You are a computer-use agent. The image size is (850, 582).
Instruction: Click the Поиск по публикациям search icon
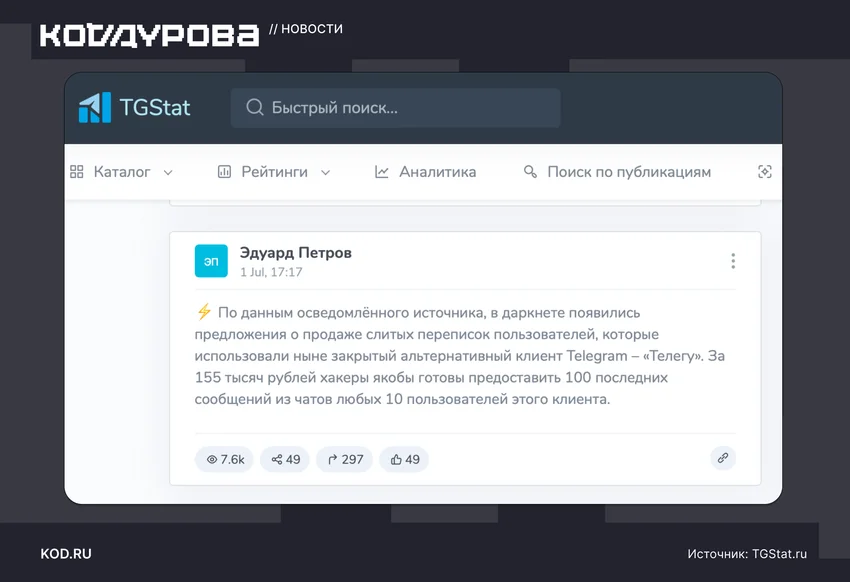tap(530, 172)
